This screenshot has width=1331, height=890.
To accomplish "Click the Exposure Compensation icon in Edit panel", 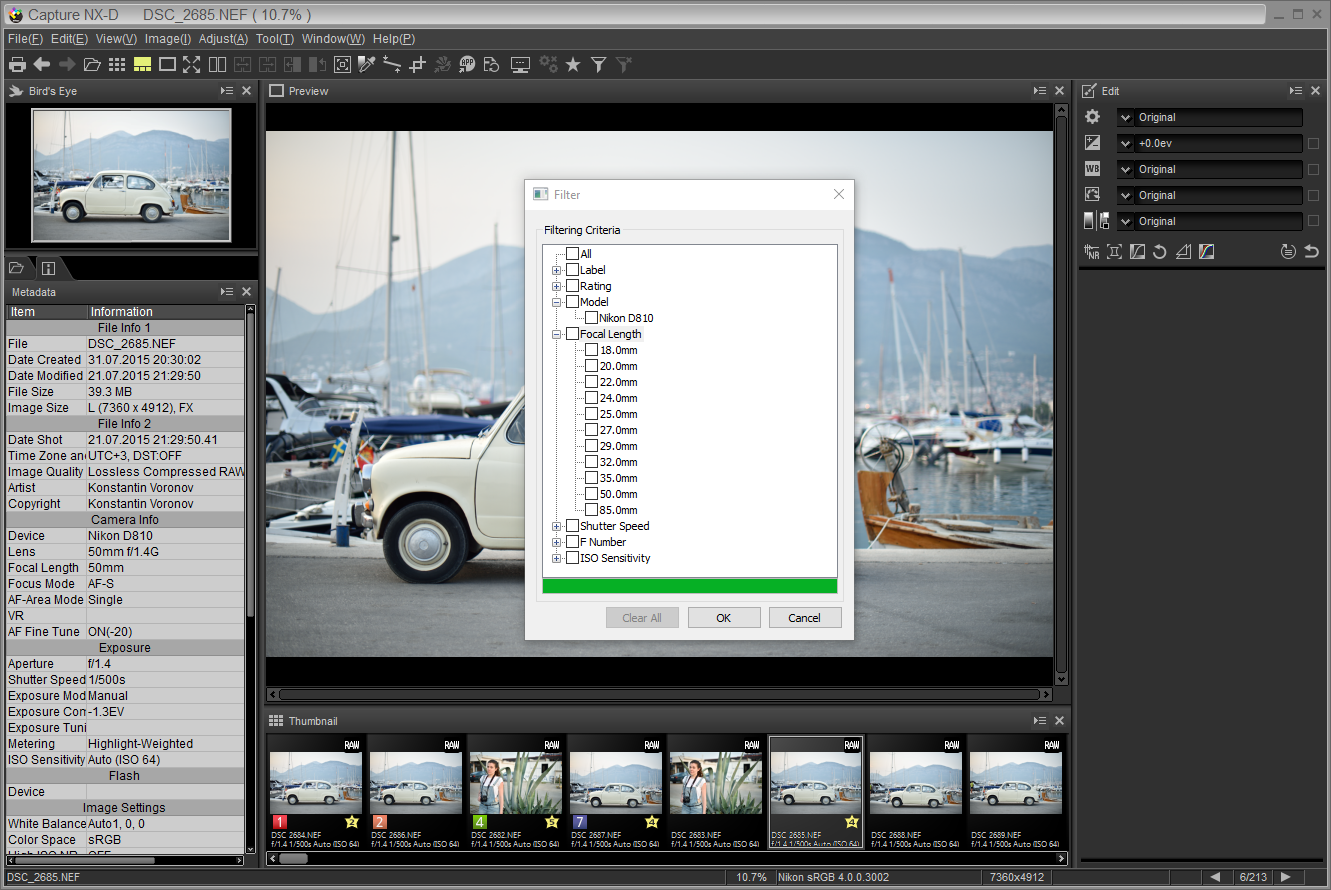I will click(1092, 143).
